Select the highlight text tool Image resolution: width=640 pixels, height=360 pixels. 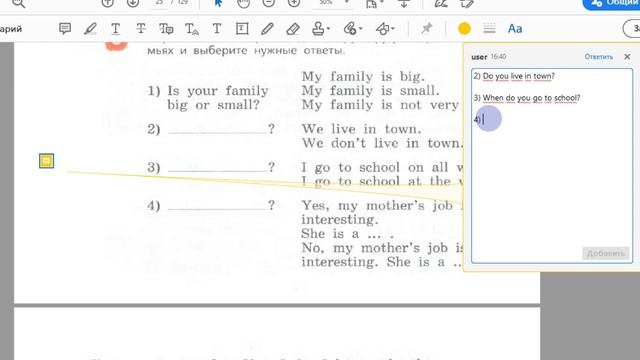[x=90, y=29]
